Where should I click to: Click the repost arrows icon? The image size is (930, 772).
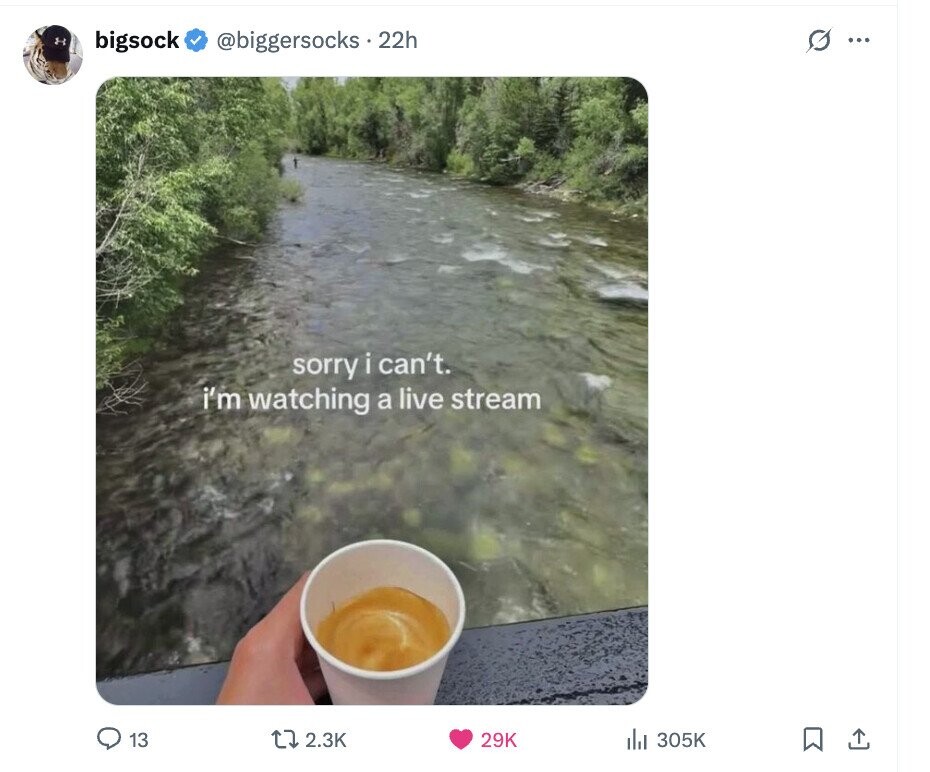point(285,739)
